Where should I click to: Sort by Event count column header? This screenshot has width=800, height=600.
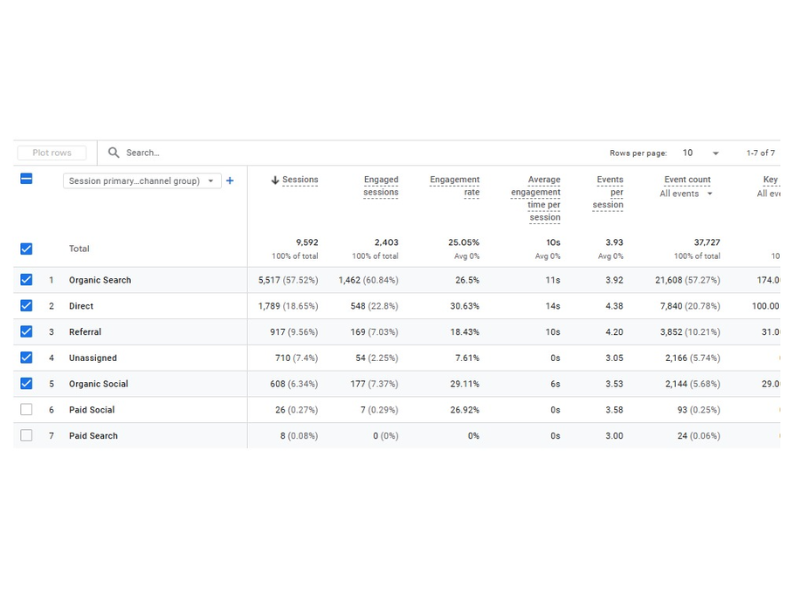687,180
